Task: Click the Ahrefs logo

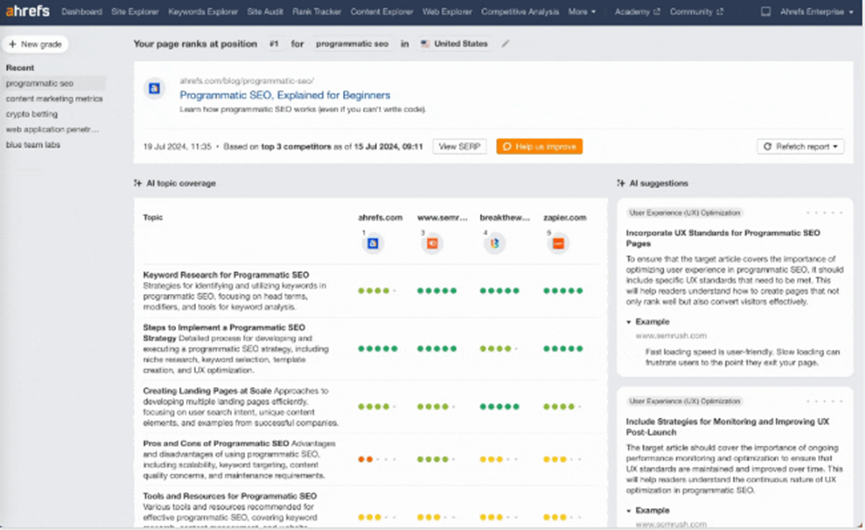Action: [x=28, y=11]
